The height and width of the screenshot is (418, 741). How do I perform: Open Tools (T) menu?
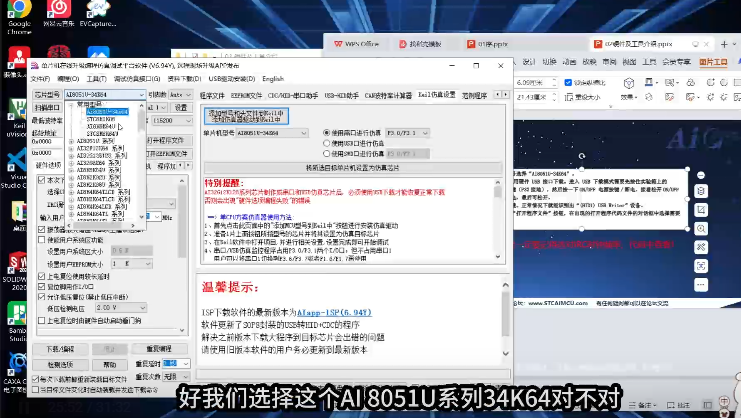tap(96, 79)
